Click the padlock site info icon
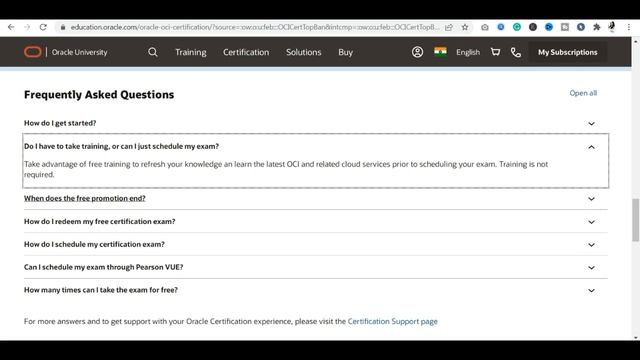640x360 pixels. [62, 27]
